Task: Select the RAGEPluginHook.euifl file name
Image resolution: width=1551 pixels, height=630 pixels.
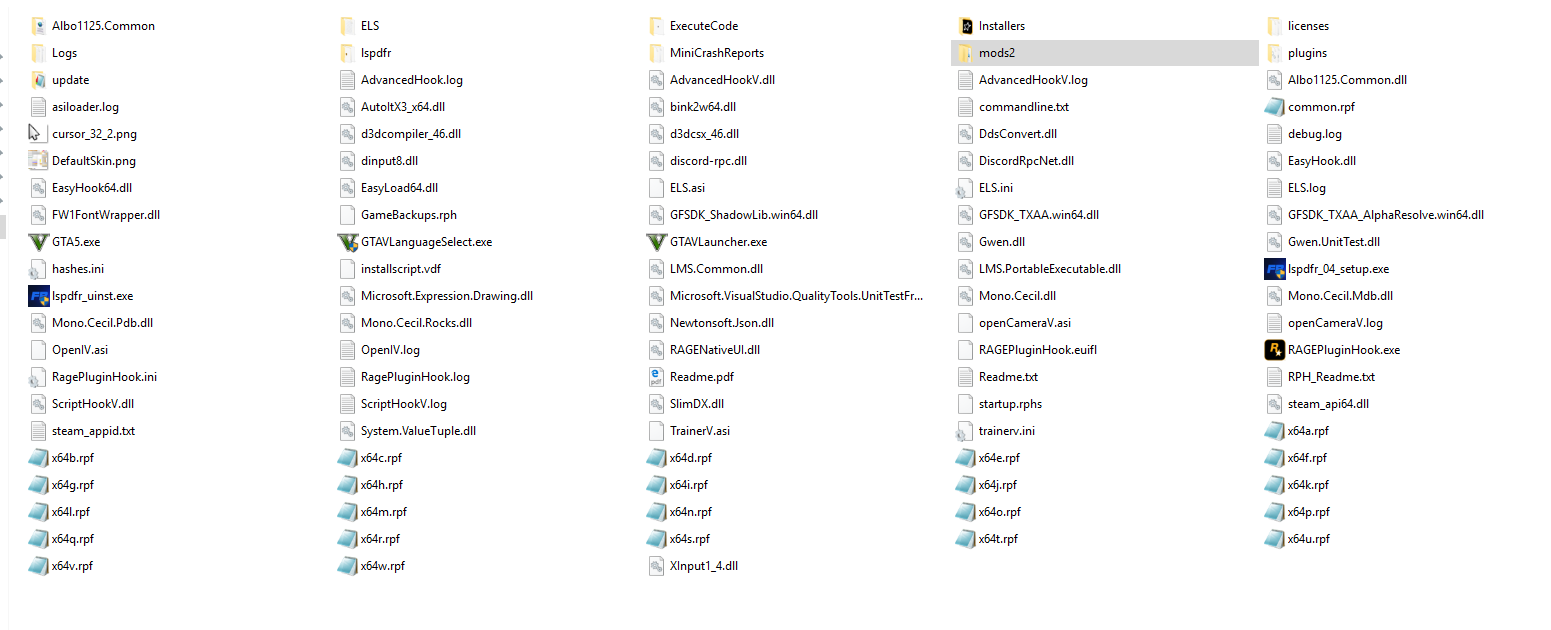Action: (1037, 350)
